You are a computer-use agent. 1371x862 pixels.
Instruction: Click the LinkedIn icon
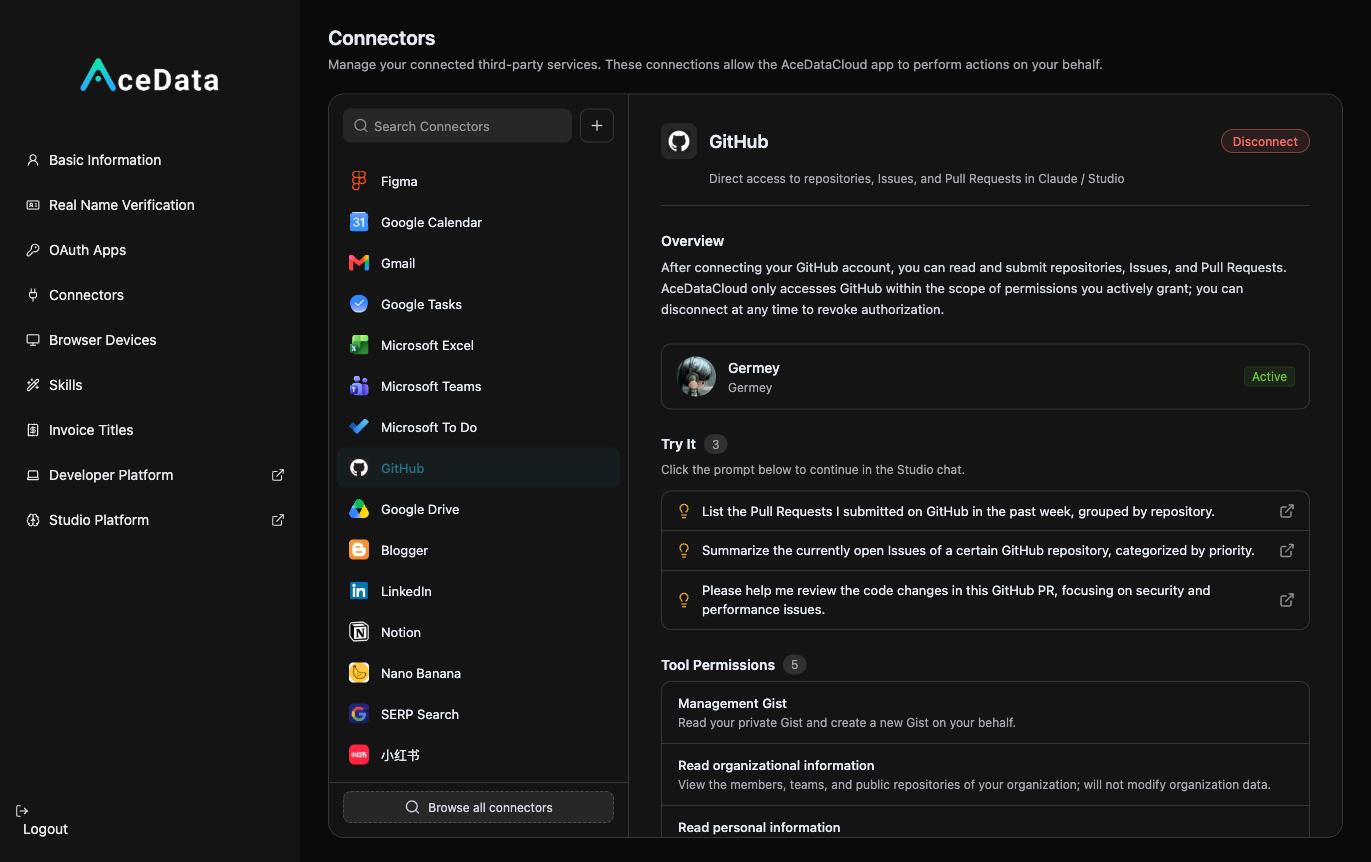tap(359, 591)
